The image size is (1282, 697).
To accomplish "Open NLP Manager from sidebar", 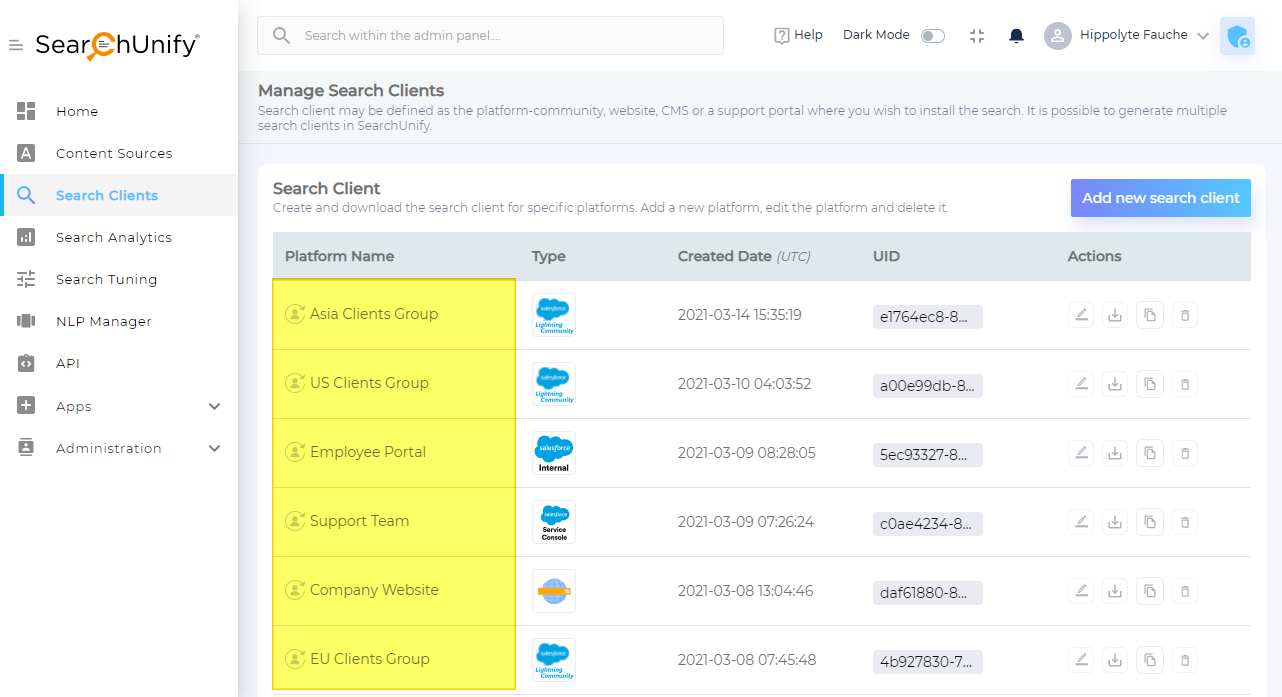I will coord(103,321).
